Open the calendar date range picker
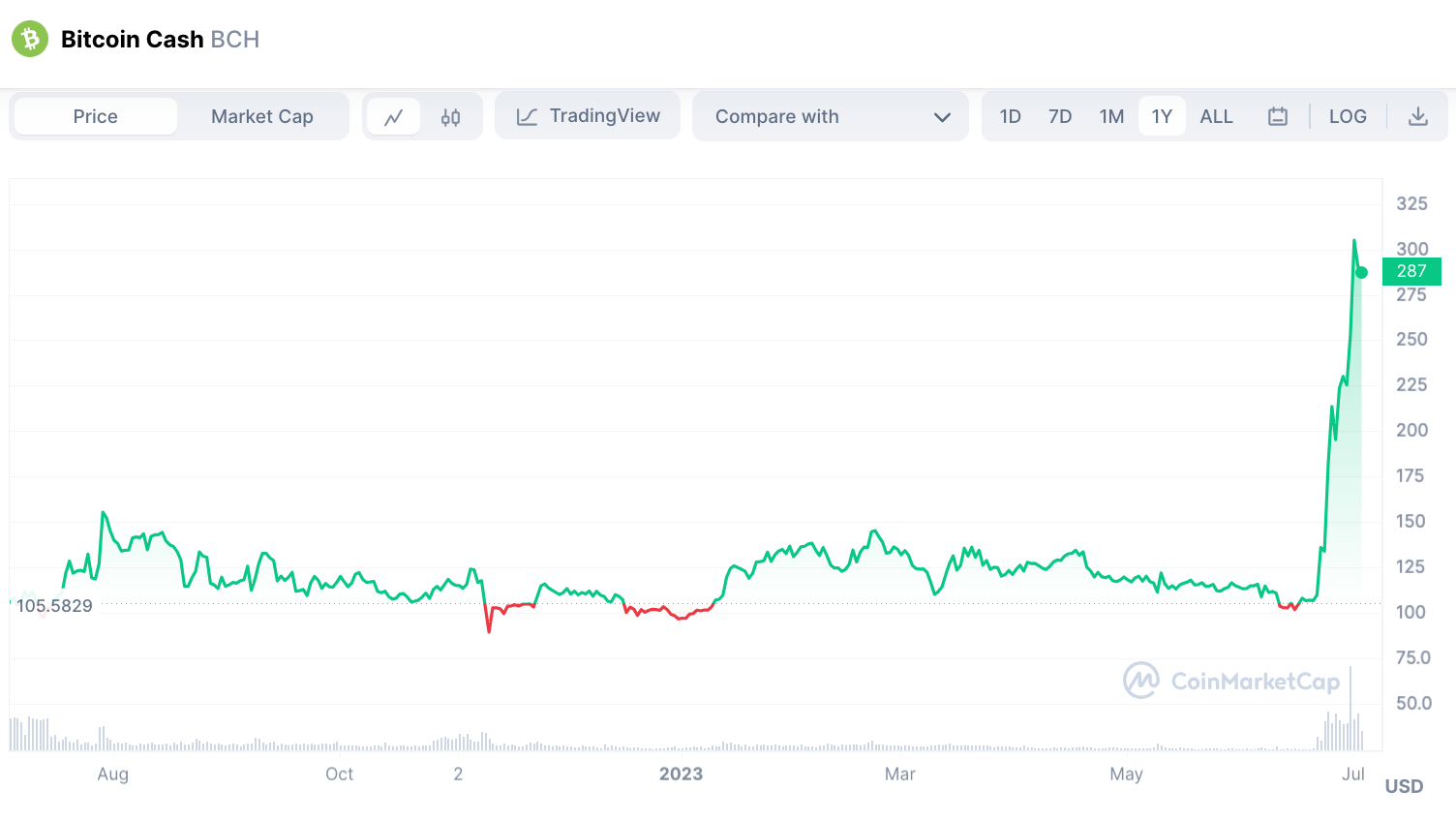Viewport: 1456px width, 820px height. [1278, 116]
